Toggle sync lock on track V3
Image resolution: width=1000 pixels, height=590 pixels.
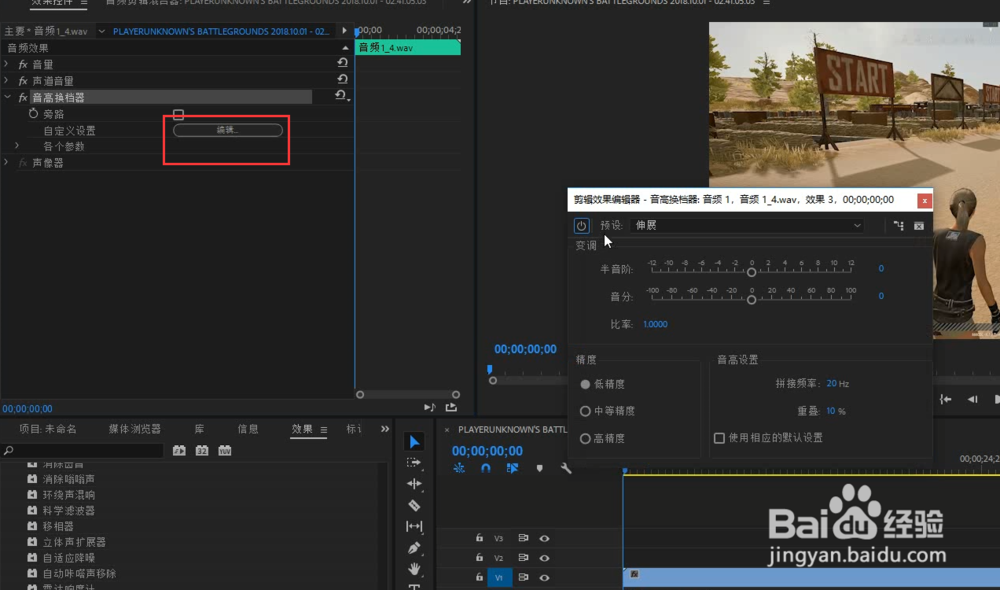(523, 538)
